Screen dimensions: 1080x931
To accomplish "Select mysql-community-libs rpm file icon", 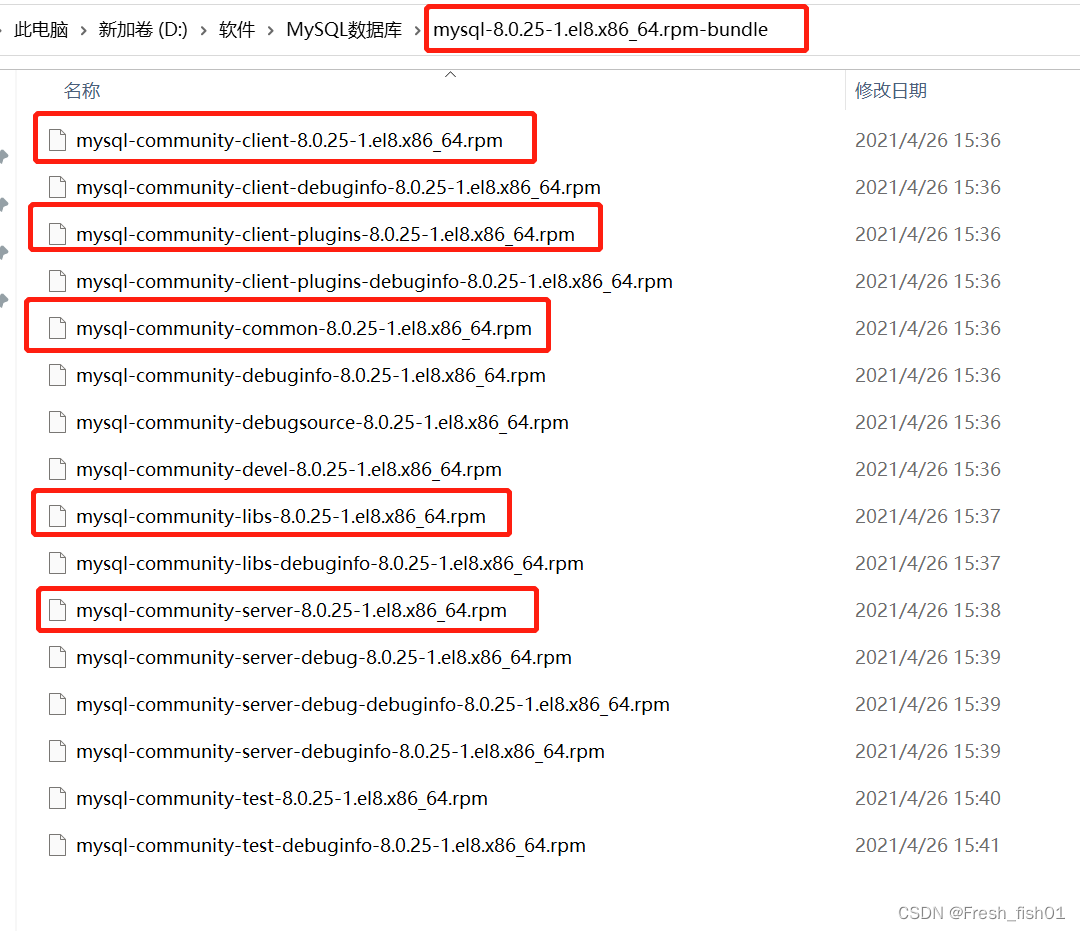I will click(x=57, y=516).
